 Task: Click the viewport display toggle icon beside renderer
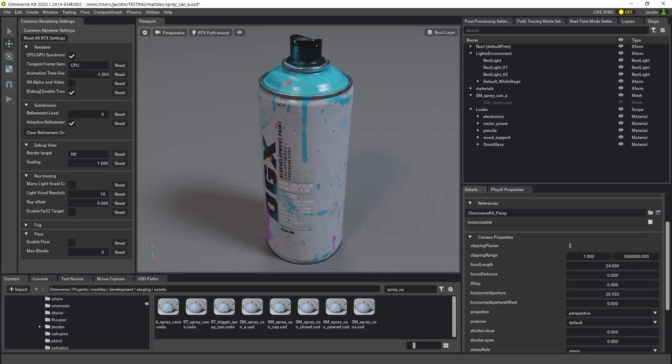coord(240,33)
